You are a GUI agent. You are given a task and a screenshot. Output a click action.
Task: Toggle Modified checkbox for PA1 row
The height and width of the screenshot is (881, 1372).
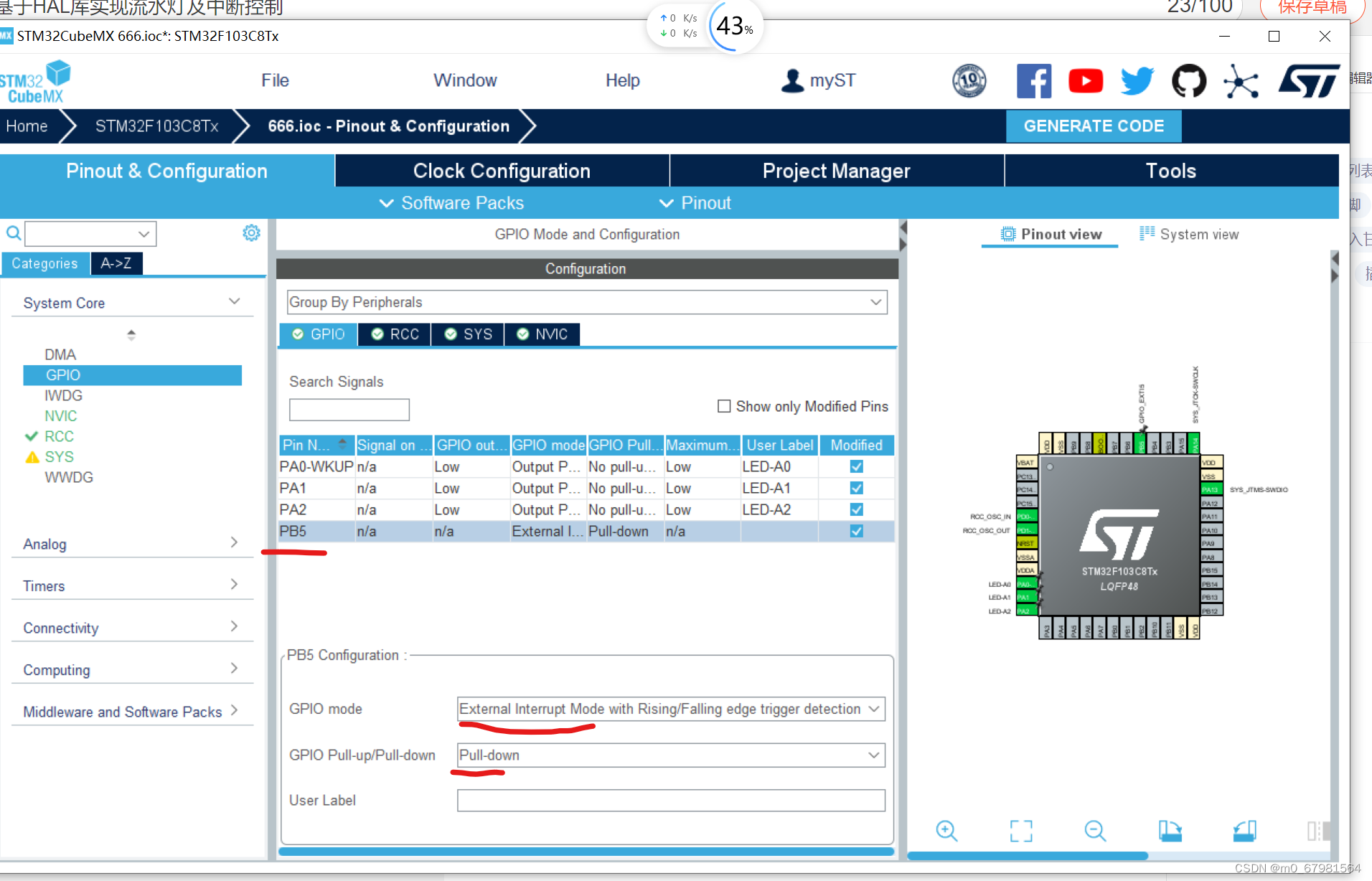pos(856,488)
